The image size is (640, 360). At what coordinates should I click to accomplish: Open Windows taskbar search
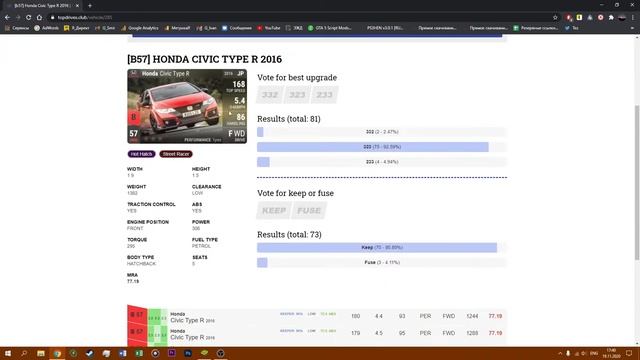click(24, 353)
